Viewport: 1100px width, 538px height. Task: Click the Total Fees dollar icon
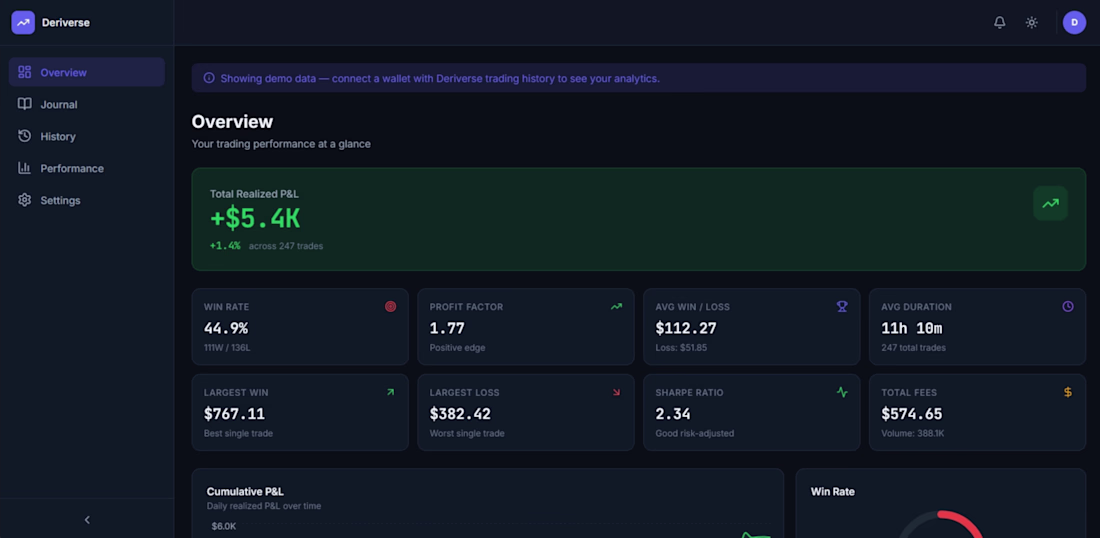tap(1068, 392)
